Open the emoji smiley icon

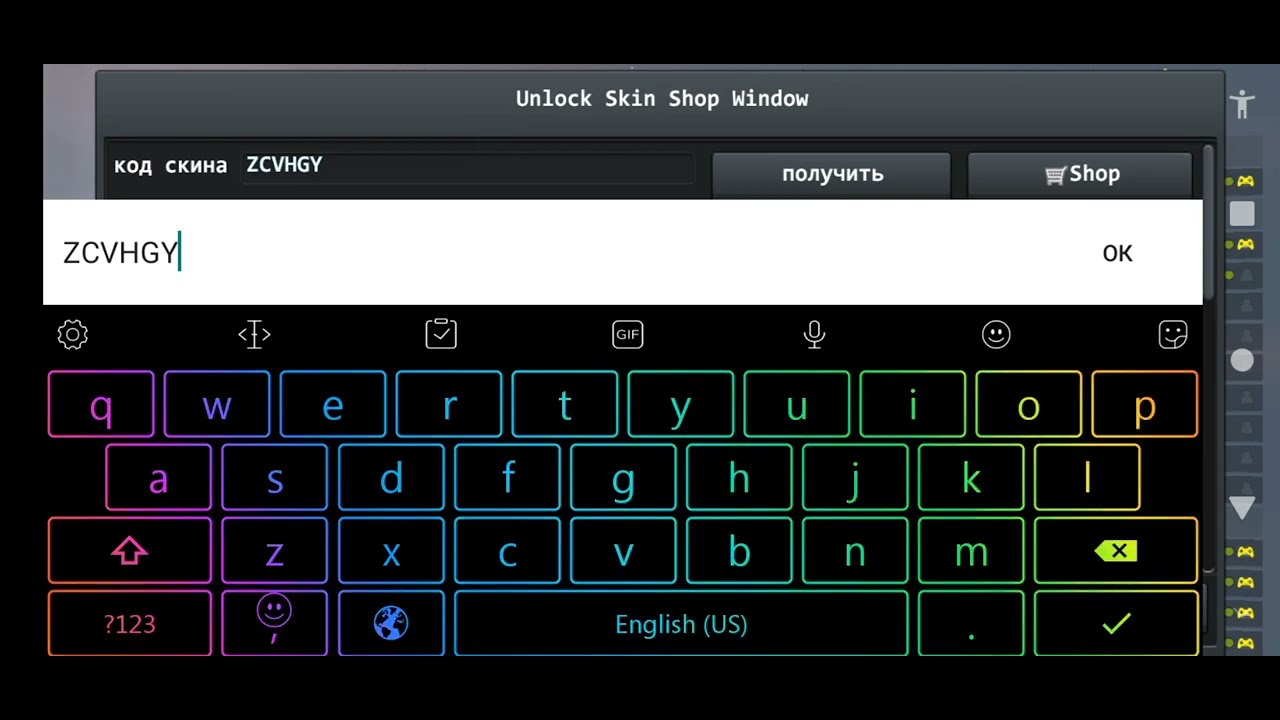(996, 334)
